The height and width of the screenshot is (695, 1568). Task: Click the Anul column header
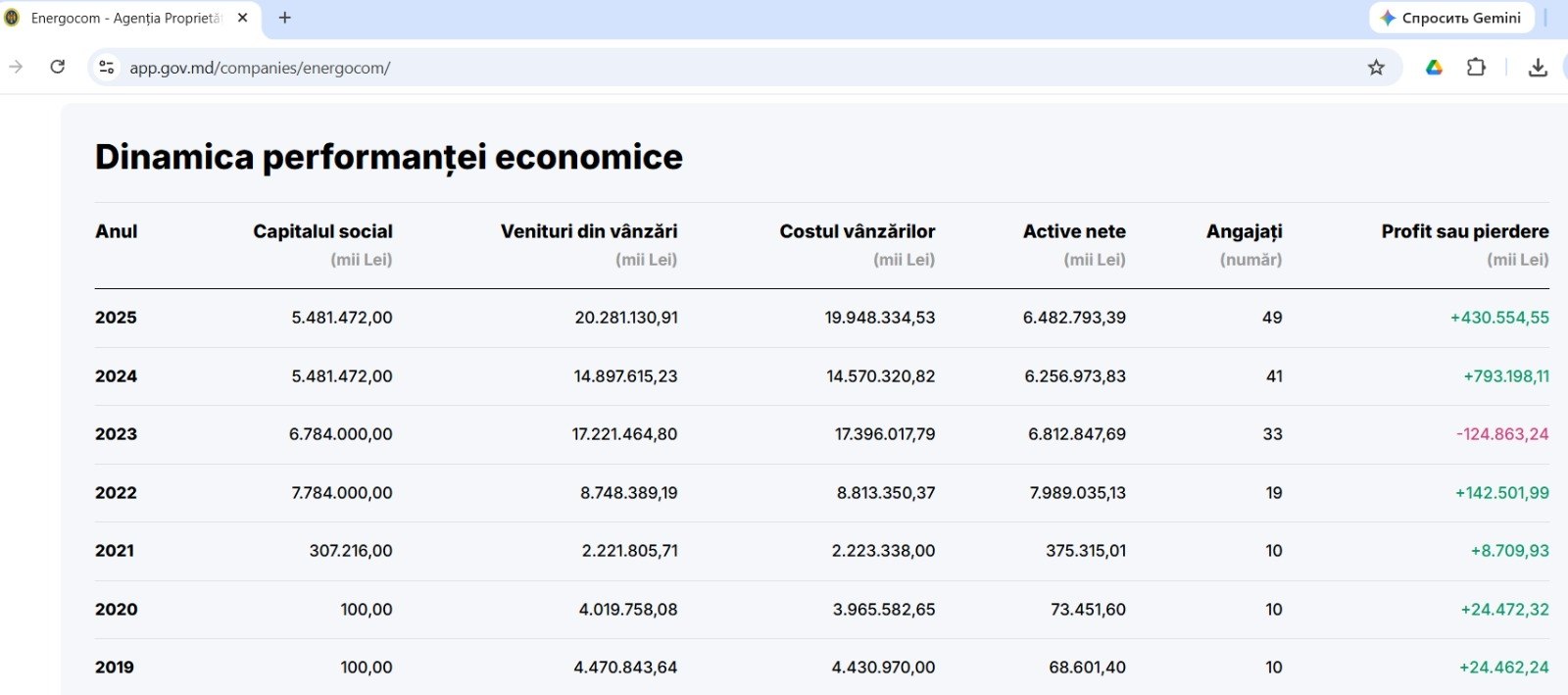pyautogui.click(x=116, y=231)
